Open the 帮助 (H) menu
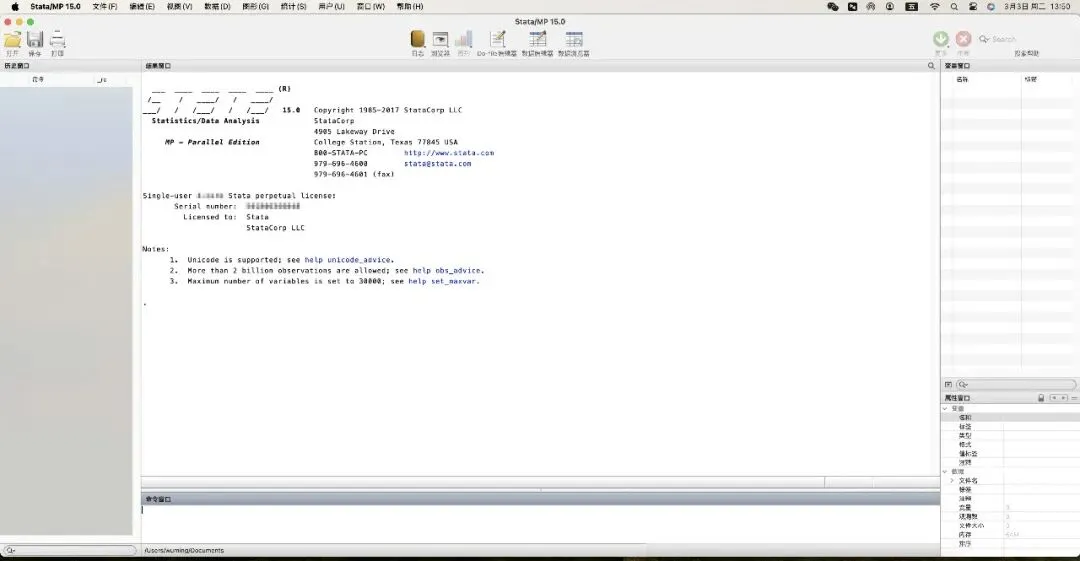This screenshot has width=1080, height=561. click(x=410, y=6)
